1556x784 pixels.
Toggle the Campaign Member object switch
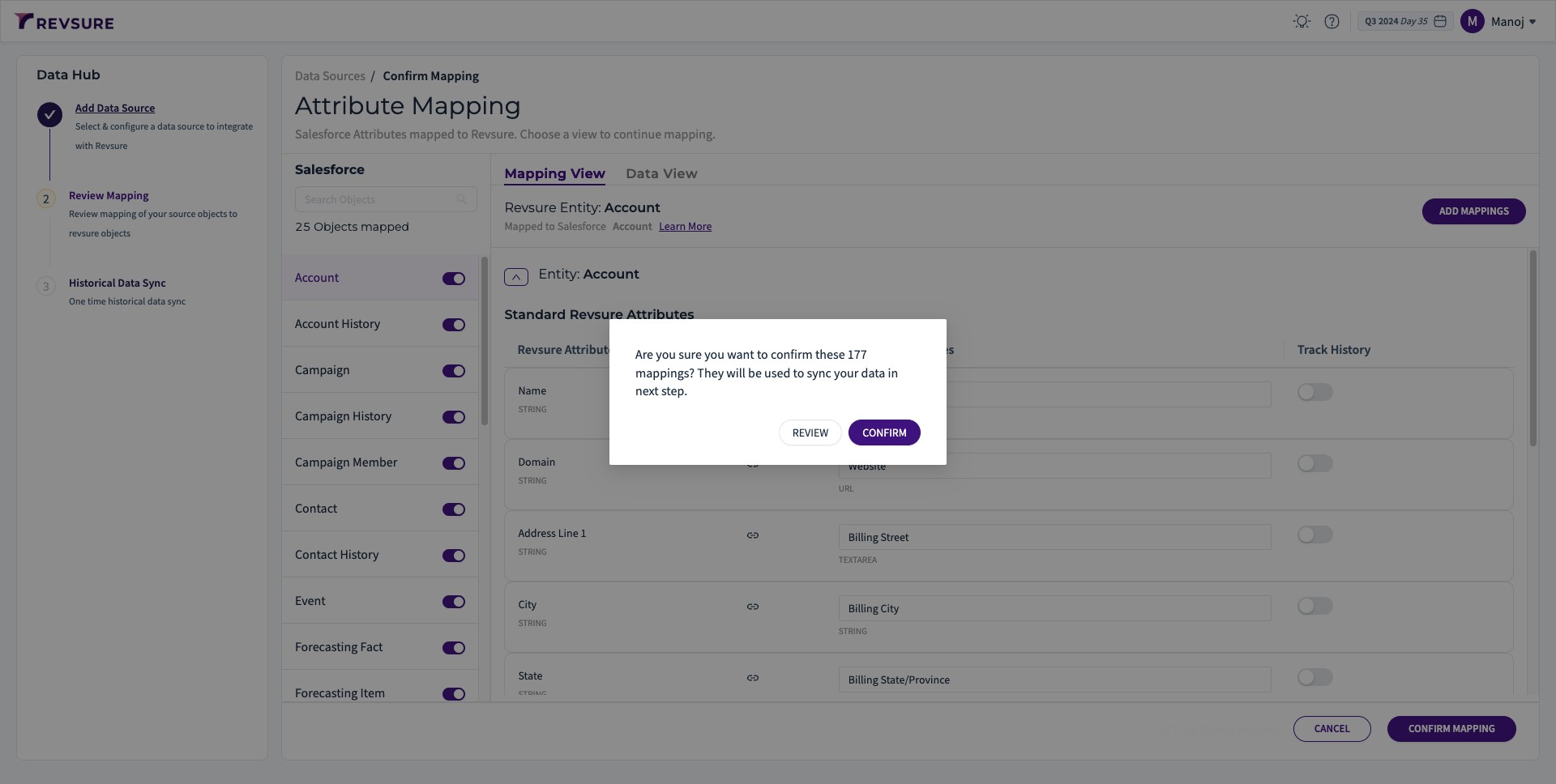454,463
